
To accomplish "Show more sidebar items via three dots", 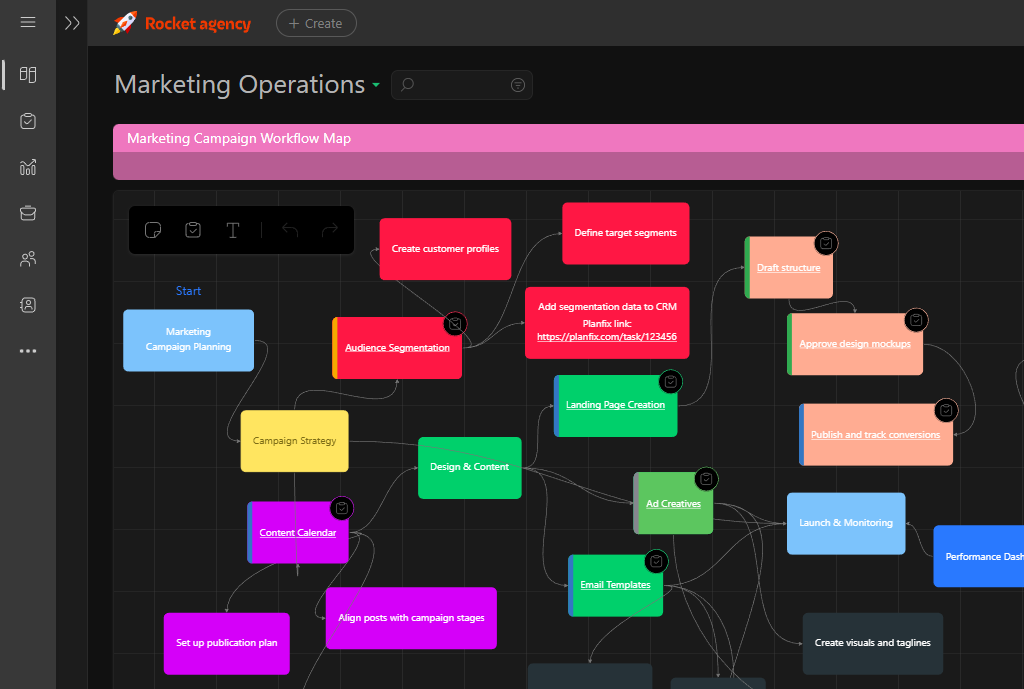I will (x=28, y=351).
